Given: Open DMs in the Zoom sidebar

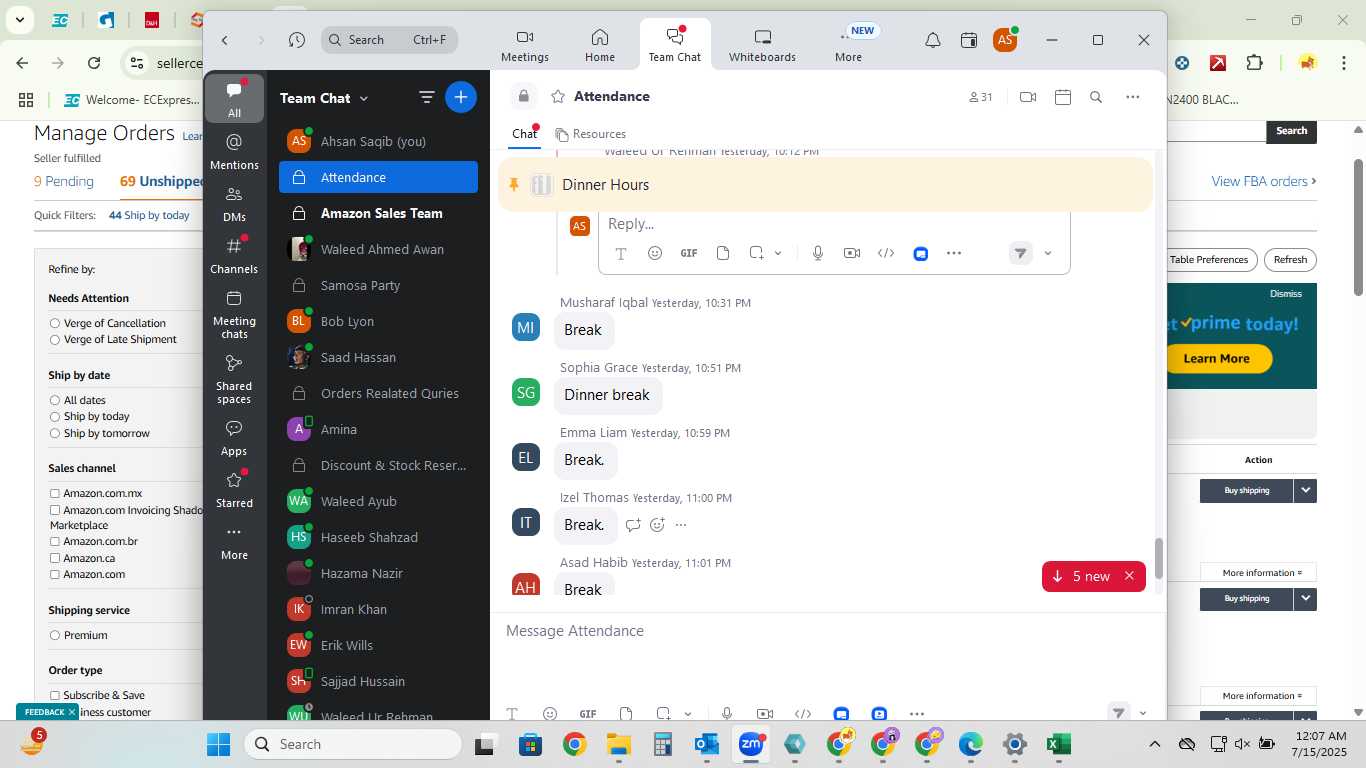Looking at the screenshot, I should 234,203.
